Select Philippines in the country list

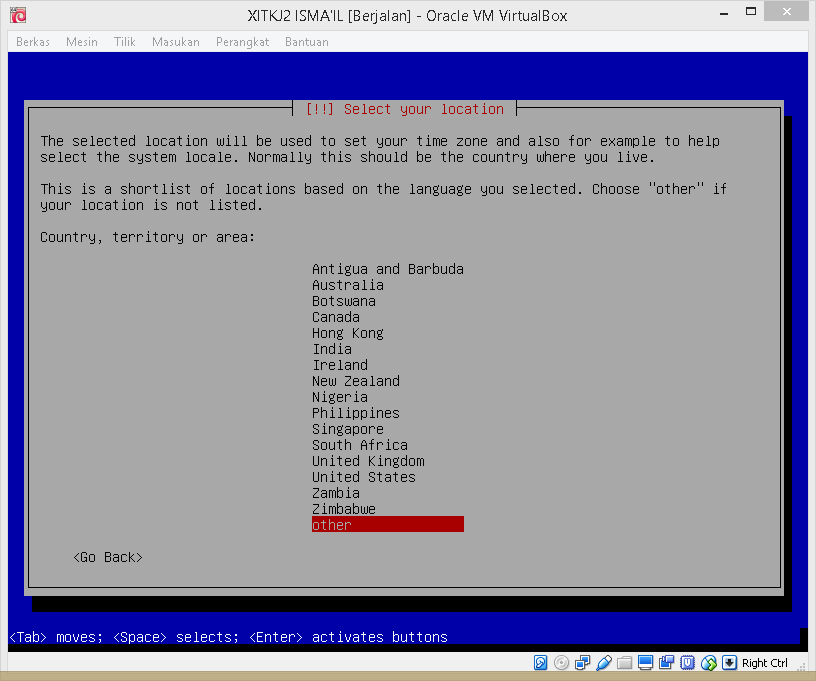pos(388,413)
